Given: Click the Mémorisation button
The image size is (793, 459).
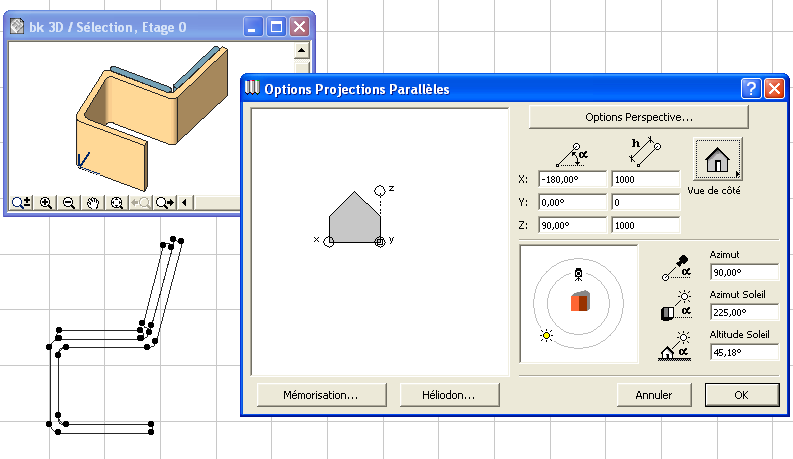Looking at the screenshot, I should click(x=322, y=395).
